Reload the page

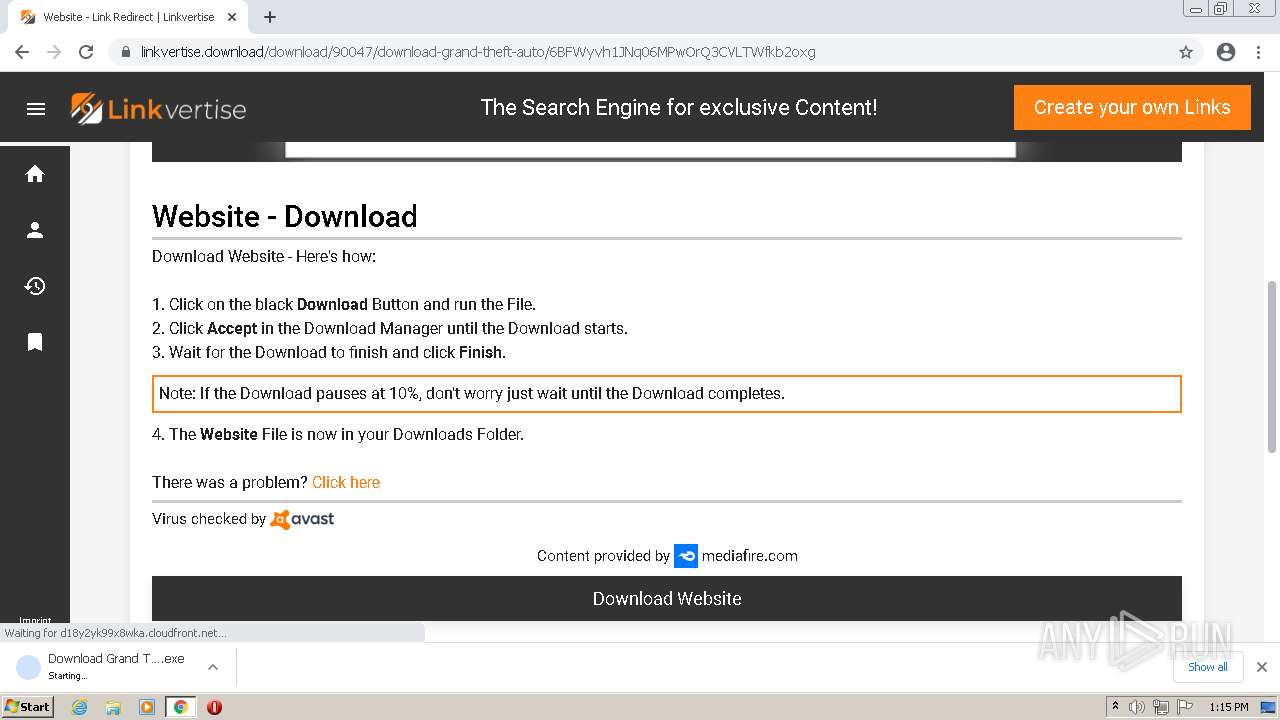coord(86,52)
